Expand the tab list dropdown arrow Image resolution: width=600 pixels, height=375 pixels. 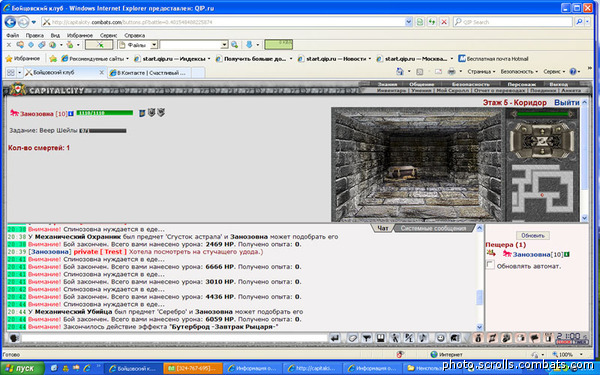point(20,73)
